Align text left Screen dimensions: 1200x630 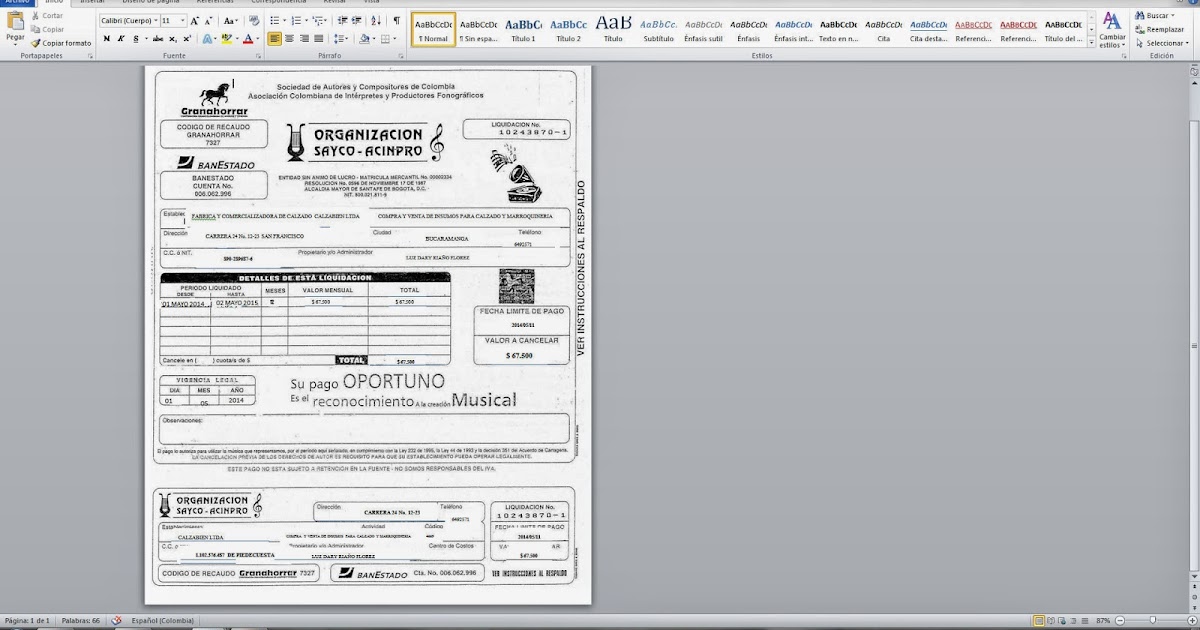coord(274,39)
